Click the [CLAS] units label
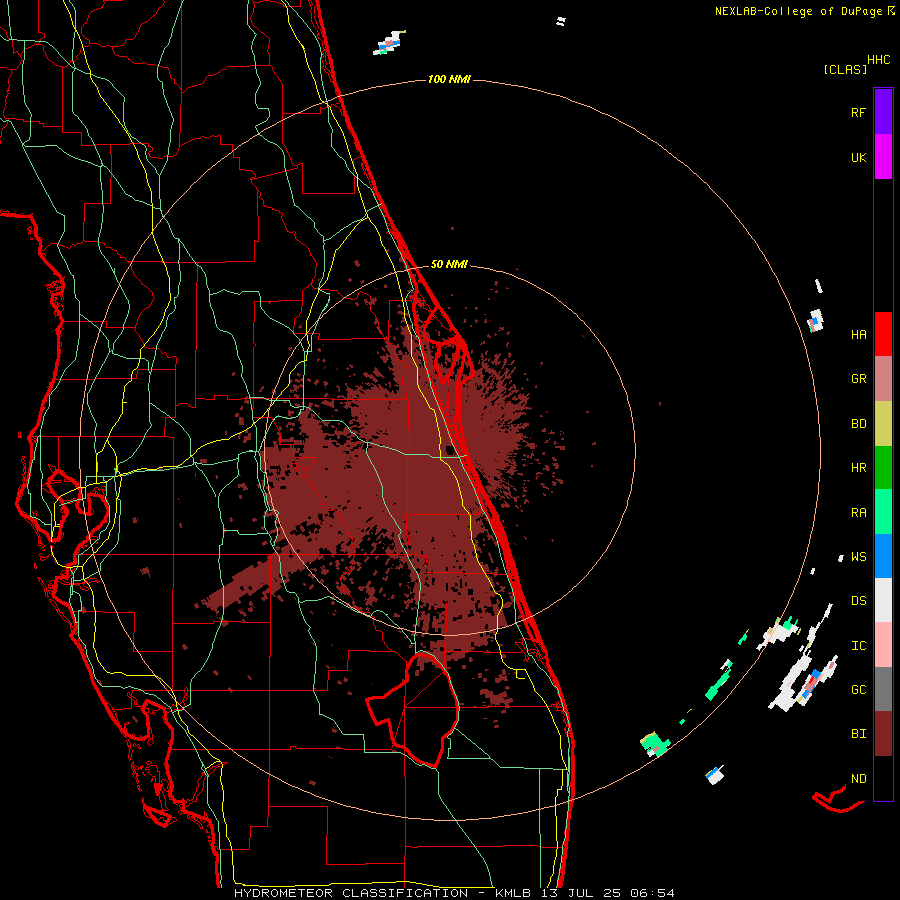The height and width of the screenshot is (900, 900). 845,69
